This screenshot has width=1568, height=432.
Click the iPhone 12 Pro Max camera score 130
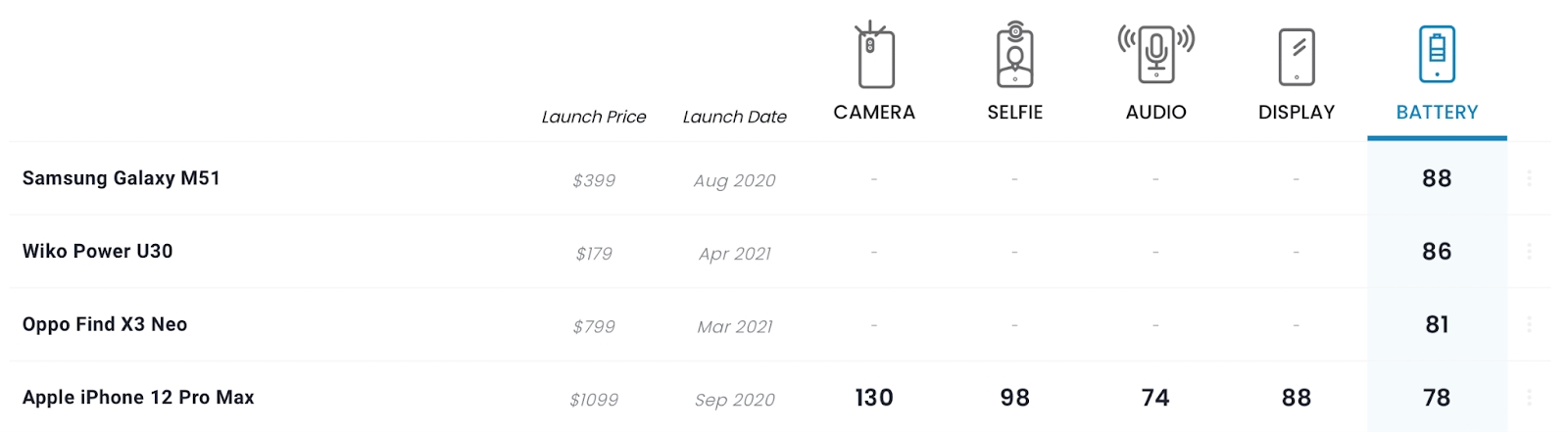(874, 398)
